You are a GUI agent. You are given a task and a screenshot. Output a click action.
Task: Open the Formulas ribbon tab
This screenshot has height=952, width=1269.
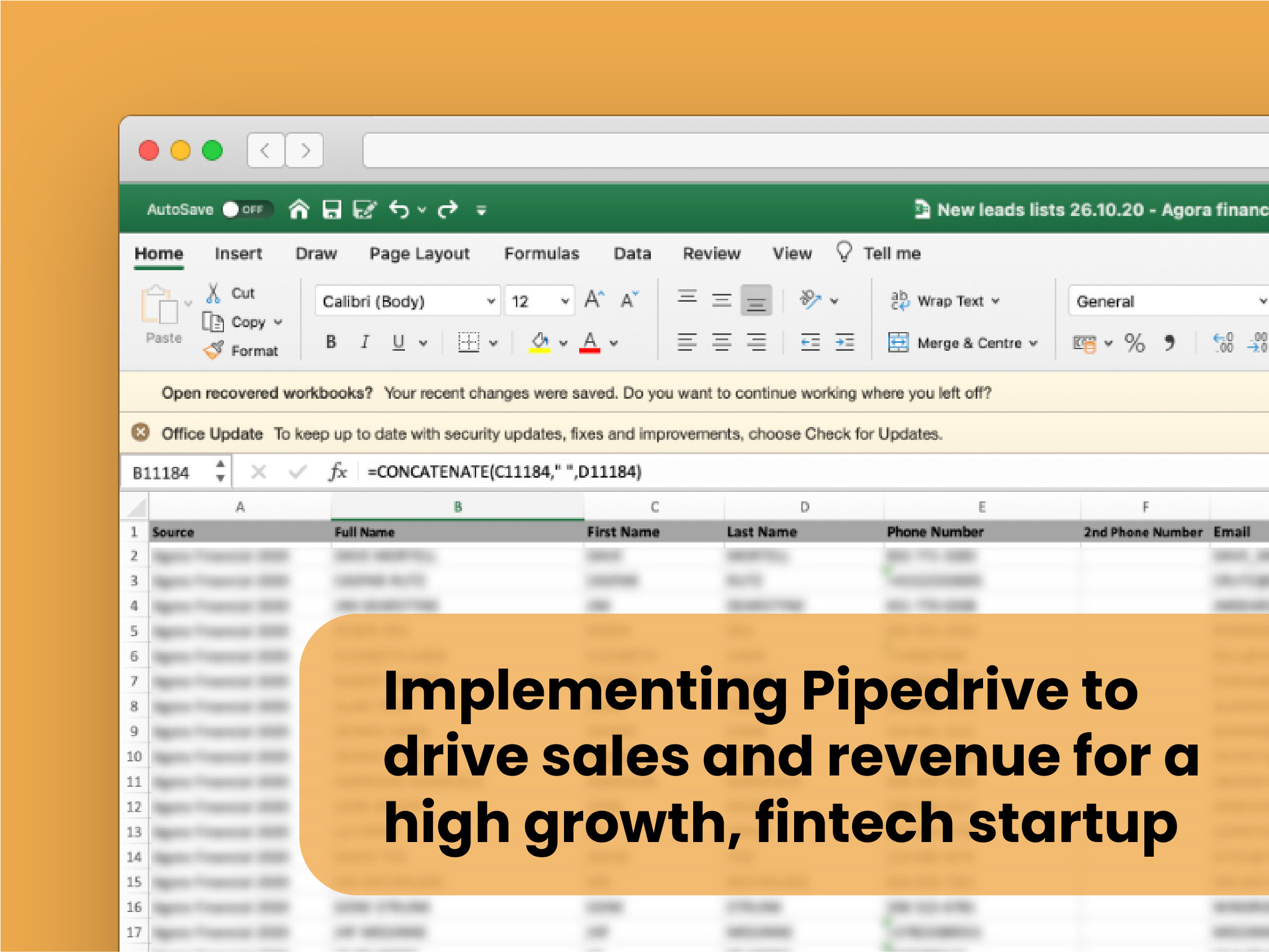[541, 254]
